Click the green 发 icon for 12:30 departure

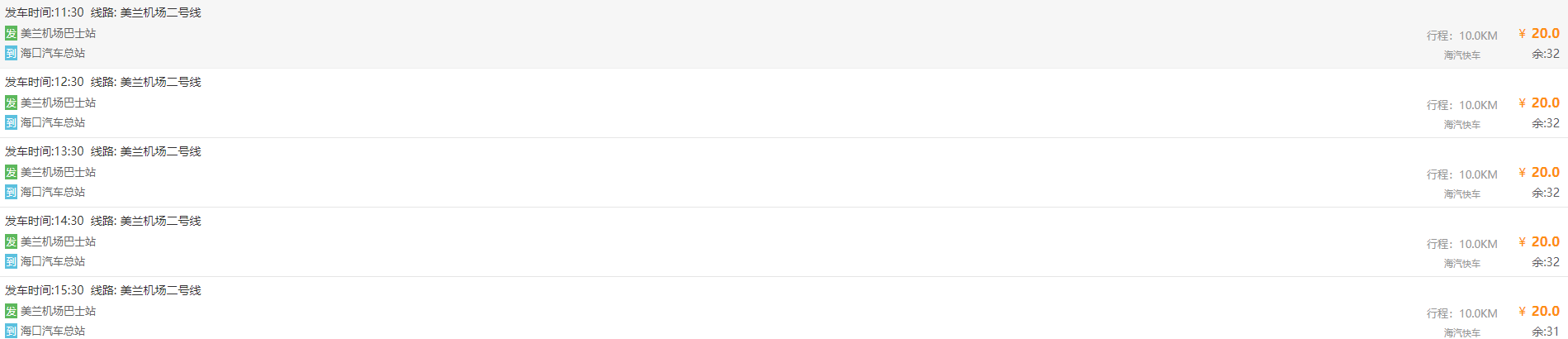pyautogui.click(x=11, y=103)
